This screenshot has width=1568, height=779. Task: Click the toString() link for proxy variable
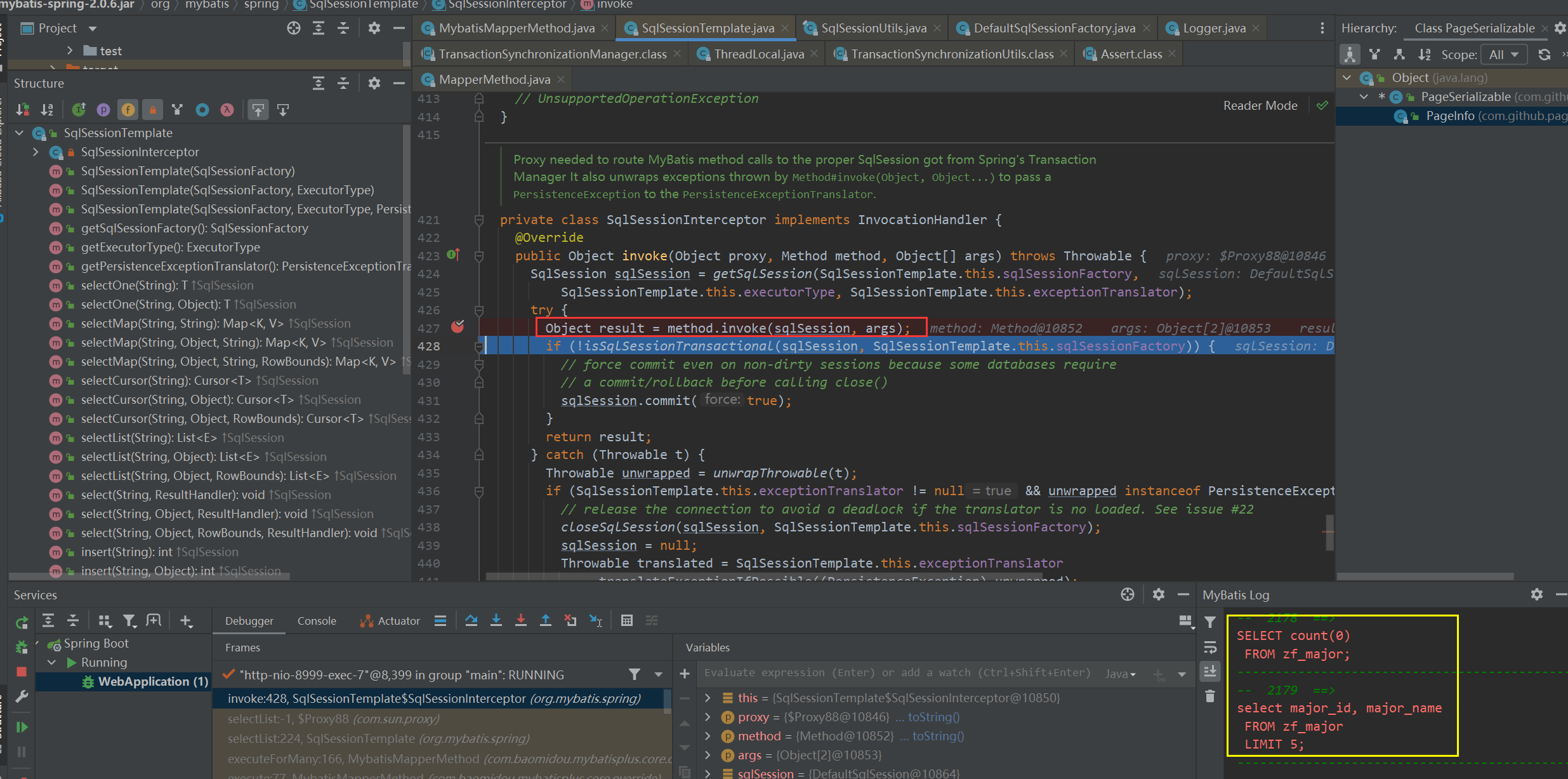tap(933, 717)
